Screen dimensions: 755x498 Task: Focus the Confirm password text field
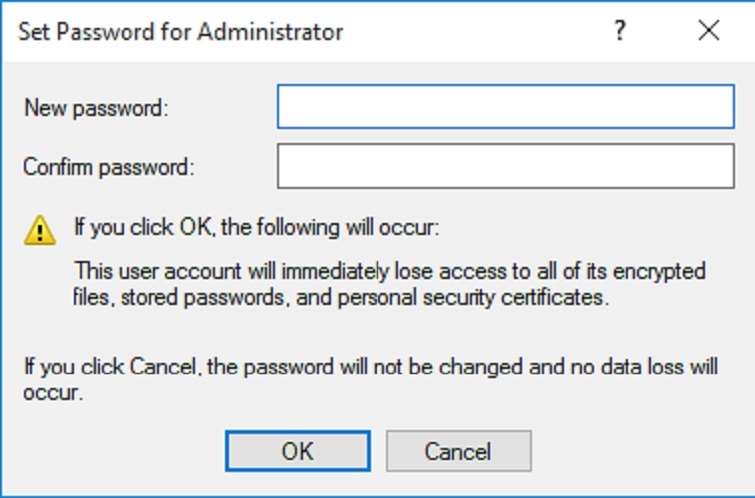click(x=505, y=167)
